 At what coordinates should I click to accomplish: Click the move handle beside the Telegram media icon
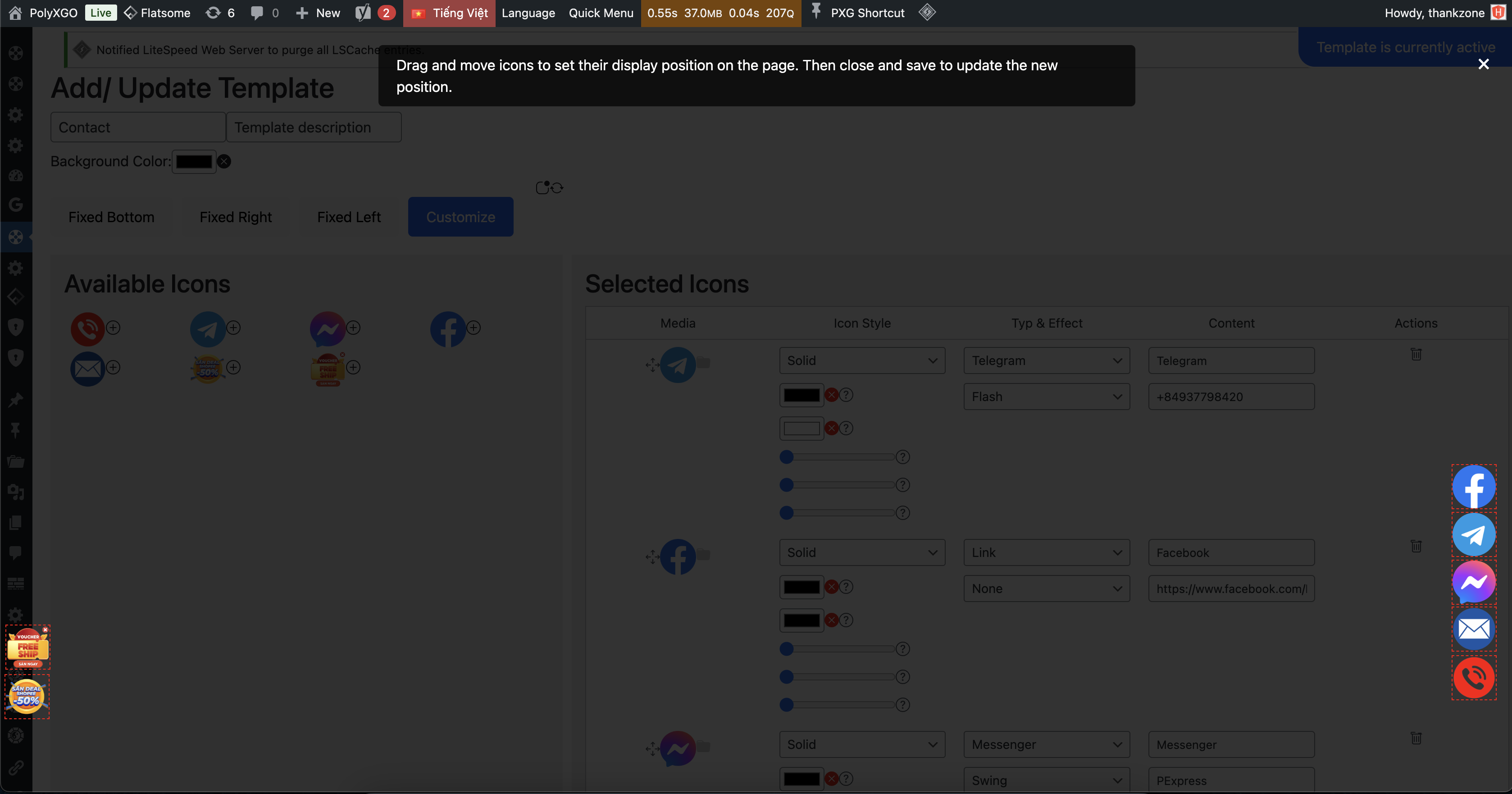tap(652, 365)
